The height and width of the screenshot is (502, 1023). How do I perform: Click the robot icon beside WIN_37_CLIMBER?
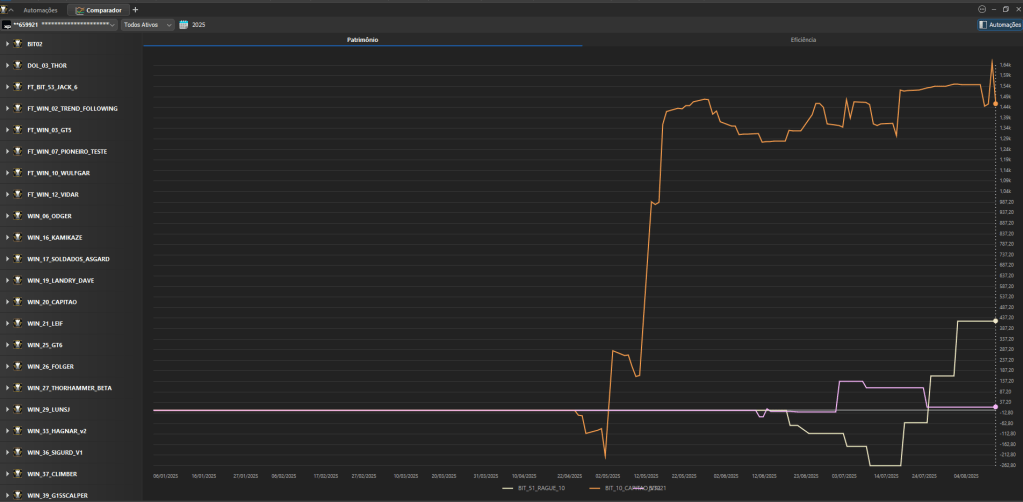pyautogui.click(x=17, y=474)
